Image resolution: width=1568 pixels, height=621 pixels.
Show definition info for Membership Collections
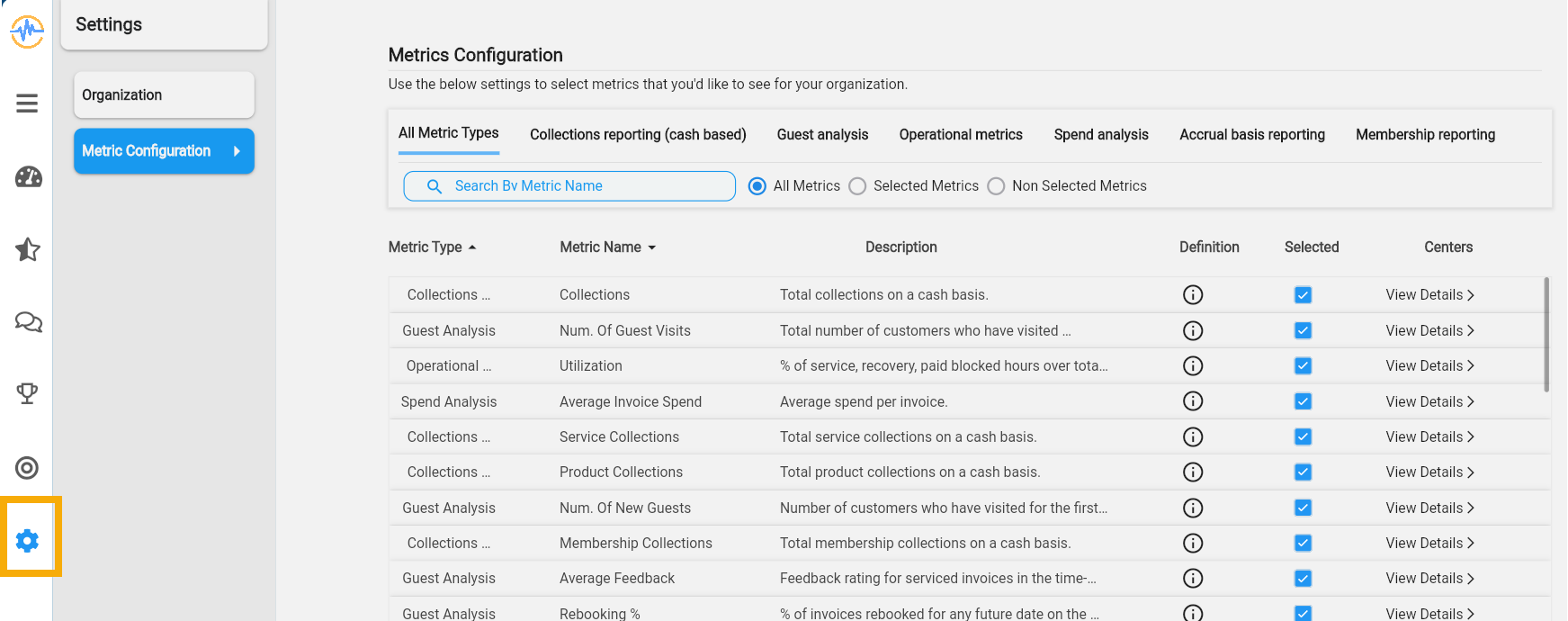tap(1193, 544)
